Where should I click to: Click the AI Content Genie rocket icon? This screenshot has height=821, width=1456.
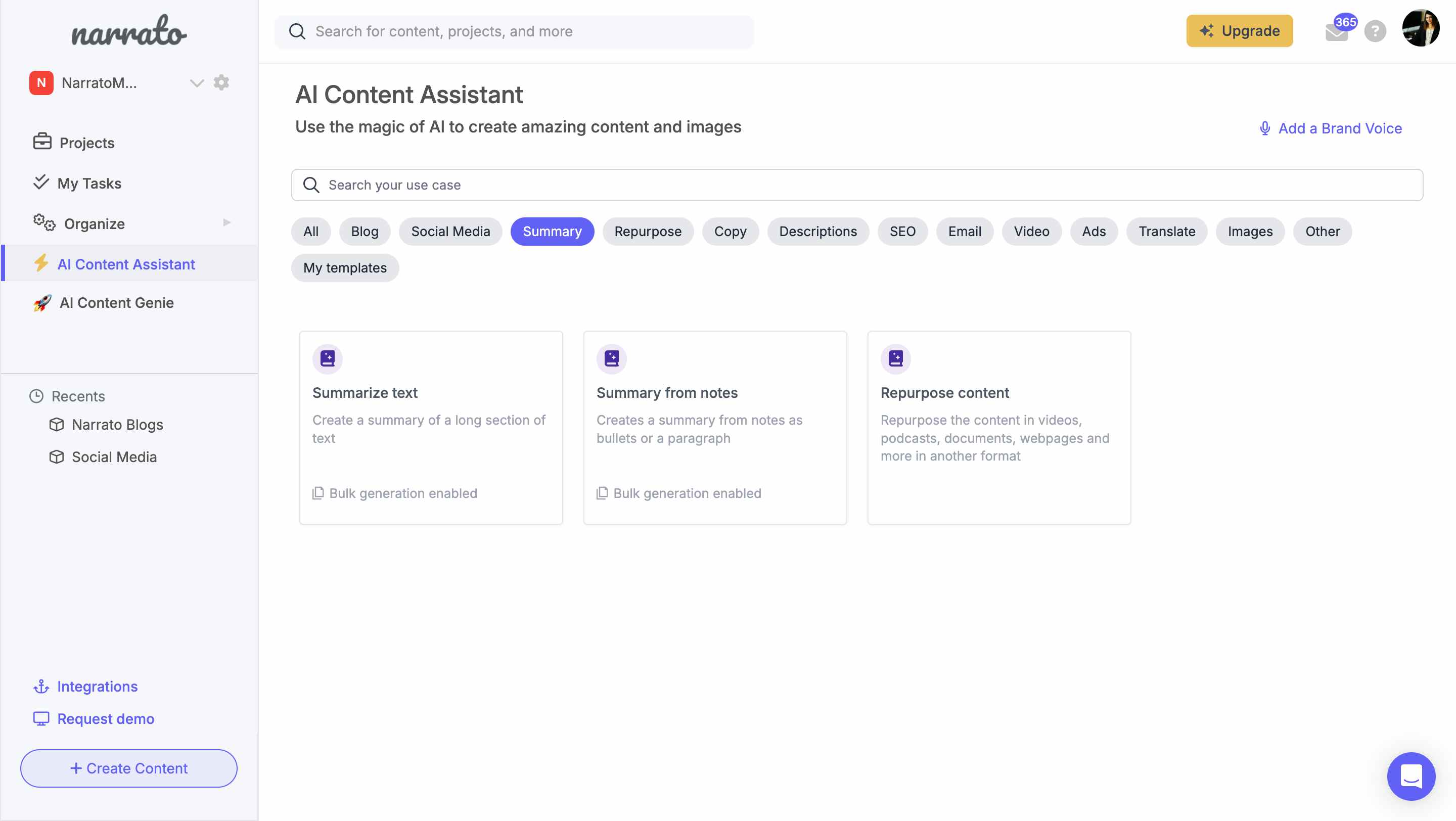pyautogui.click(x=42, y=302)
